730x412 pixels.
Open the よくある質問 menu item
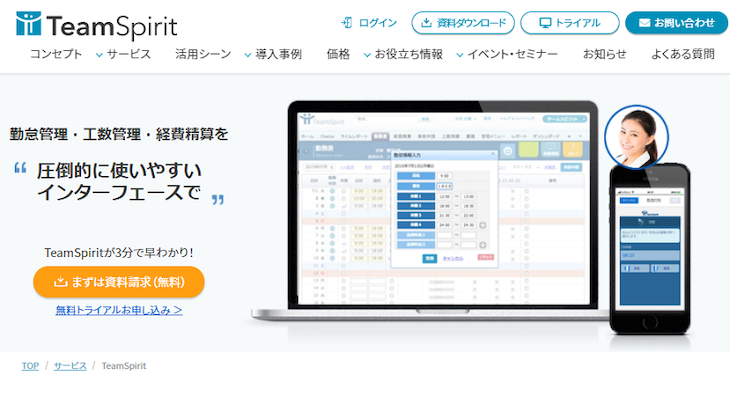(683, 54)
